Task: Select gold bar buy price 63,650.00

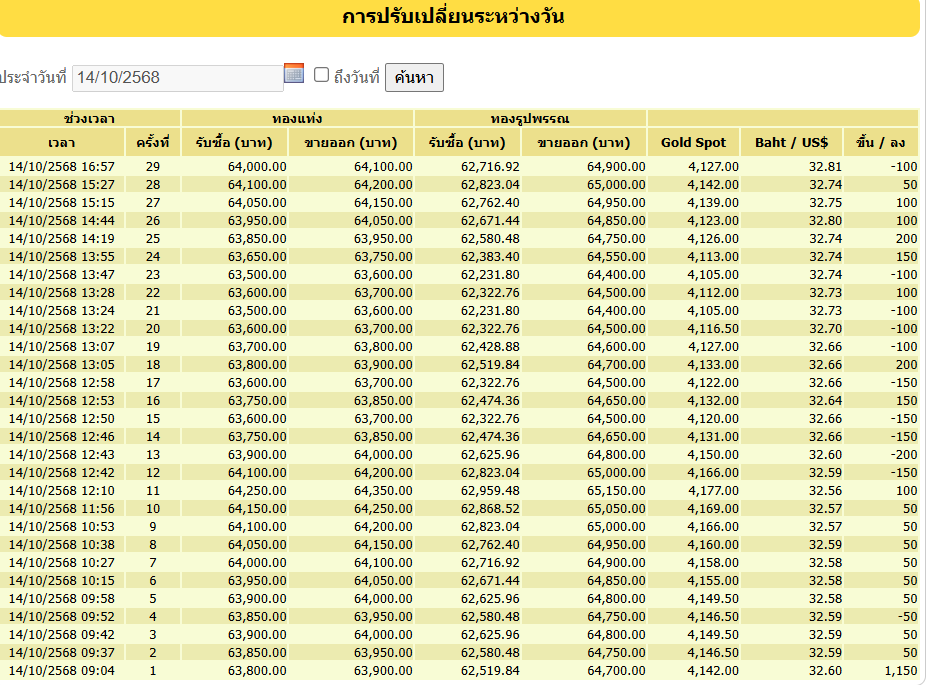Action: point(257,257)
